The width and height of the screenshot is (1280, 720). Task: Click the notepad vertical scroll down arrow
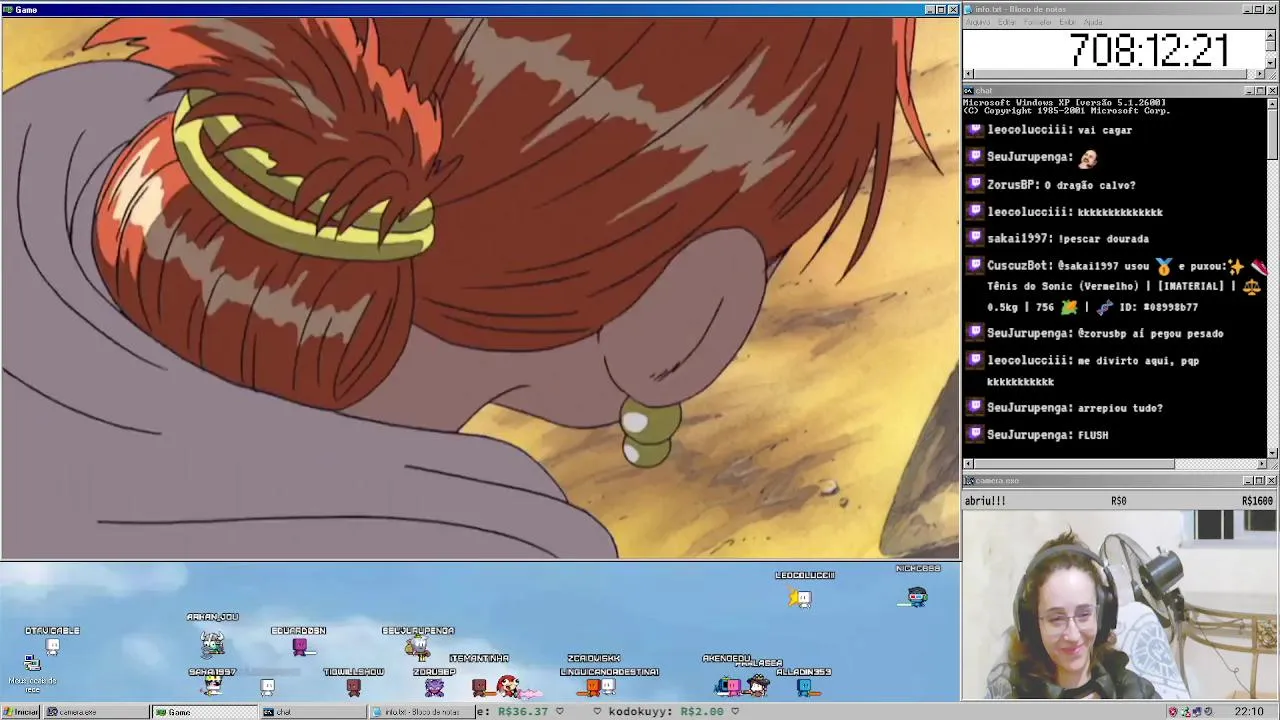pyautogui.click(x=1272, y=63)
